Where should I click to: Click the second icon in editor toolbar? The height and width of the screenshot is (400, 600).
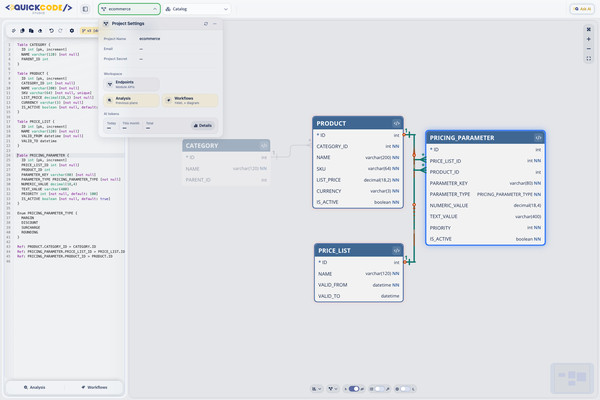(22, 31)
